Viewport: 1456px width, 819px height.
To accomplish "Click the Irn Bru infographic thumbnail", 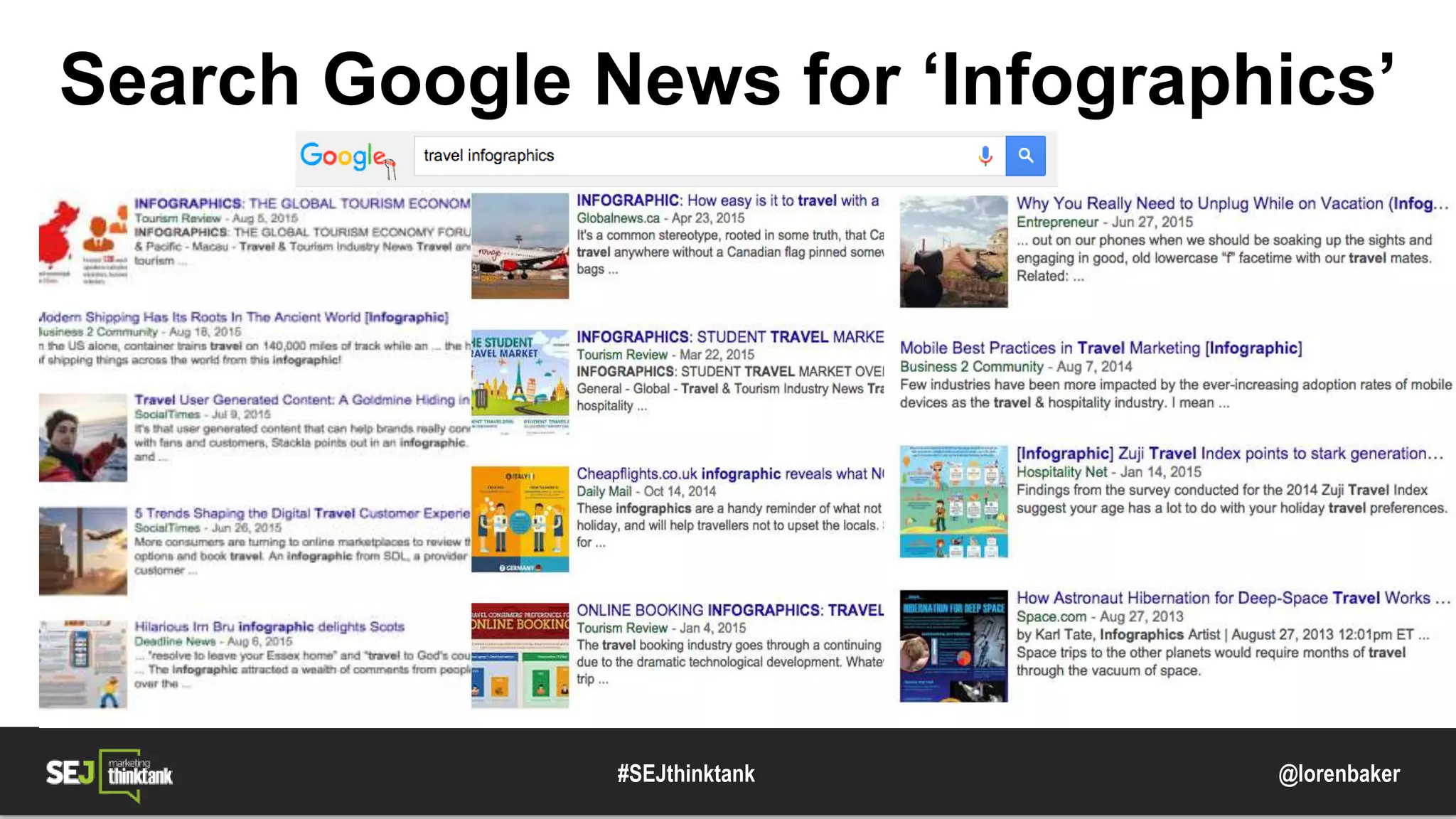I will click(83, 665).
